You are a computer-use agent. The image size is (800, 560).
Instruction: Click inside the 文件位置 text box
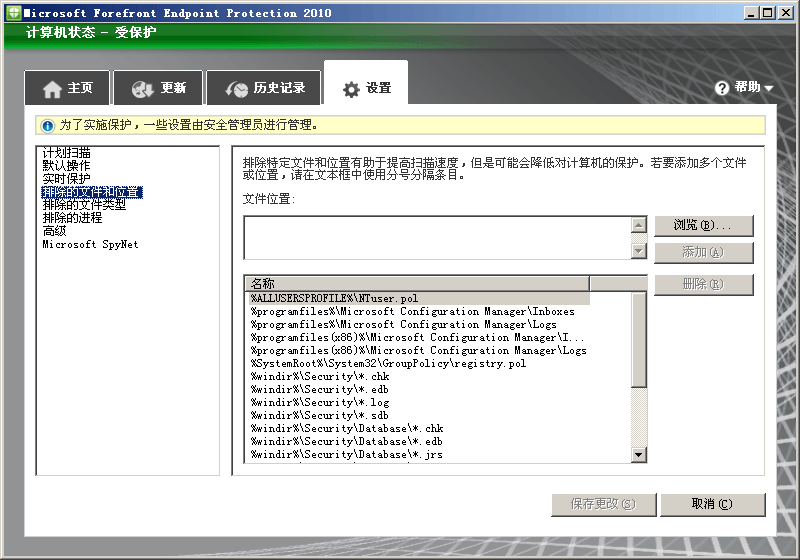click(437, 238)
